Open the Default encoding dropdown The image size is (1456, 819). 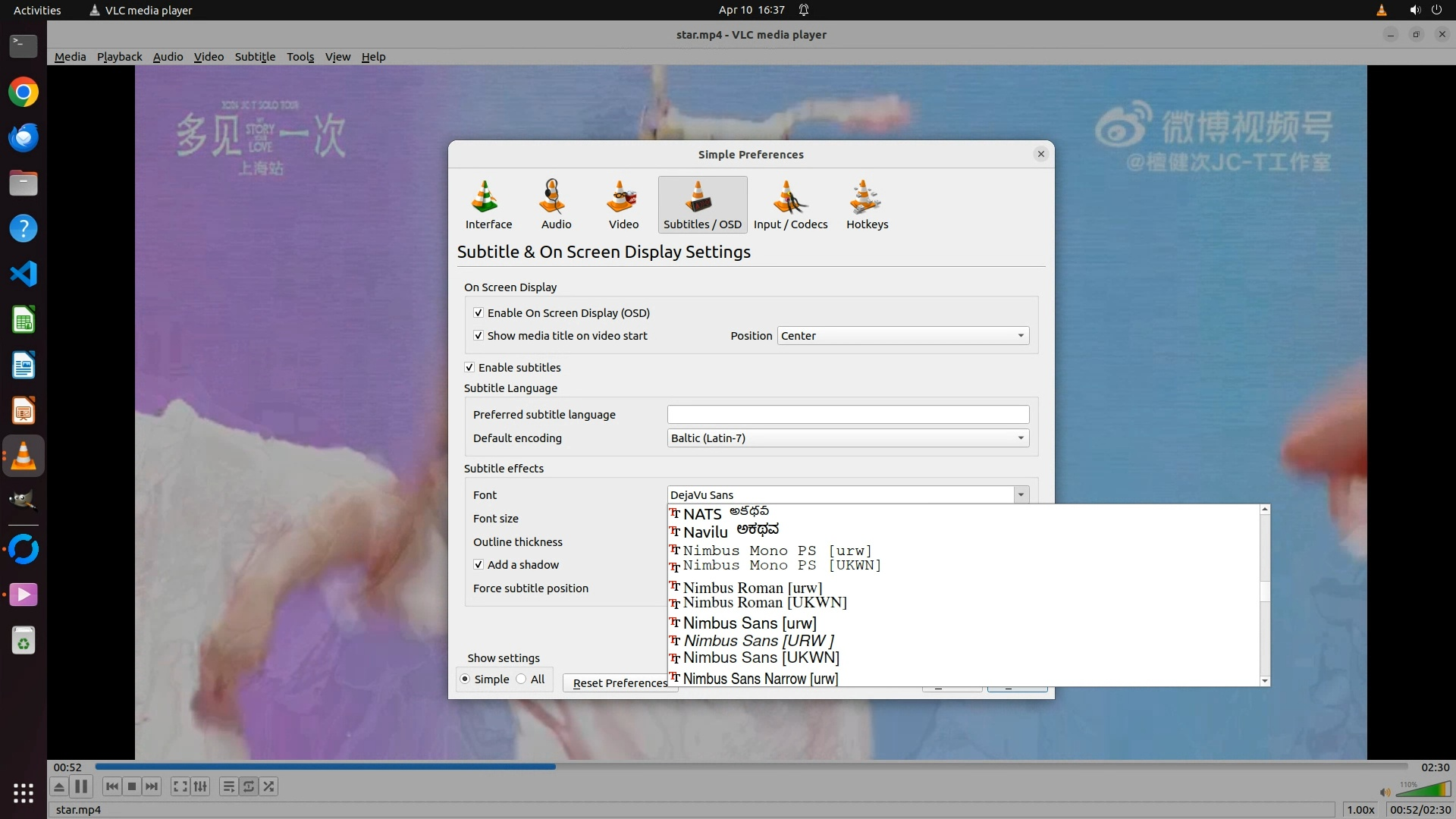click(x=847, y=438)
